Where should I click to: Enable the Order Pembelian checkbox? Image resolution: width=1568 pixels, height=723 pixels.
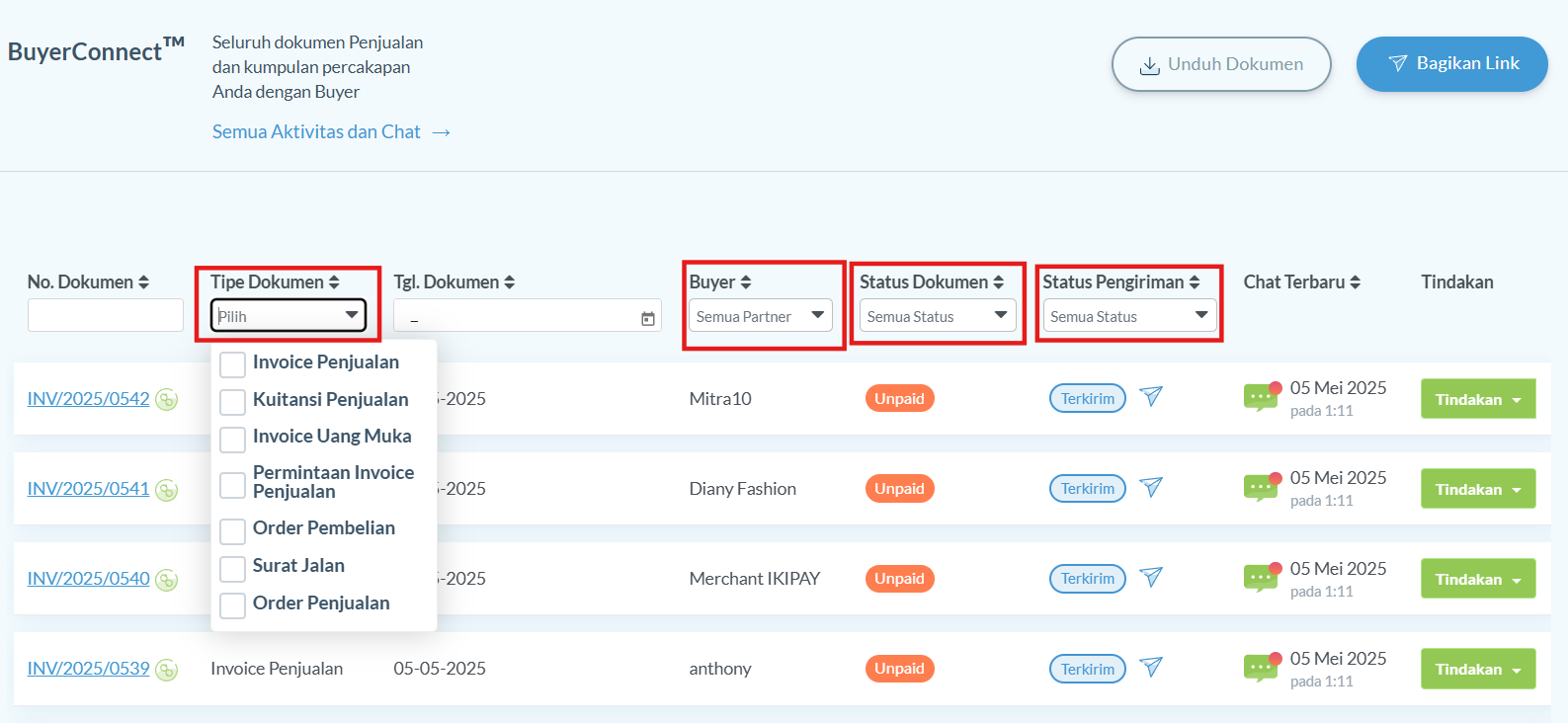tap(232, 531)
